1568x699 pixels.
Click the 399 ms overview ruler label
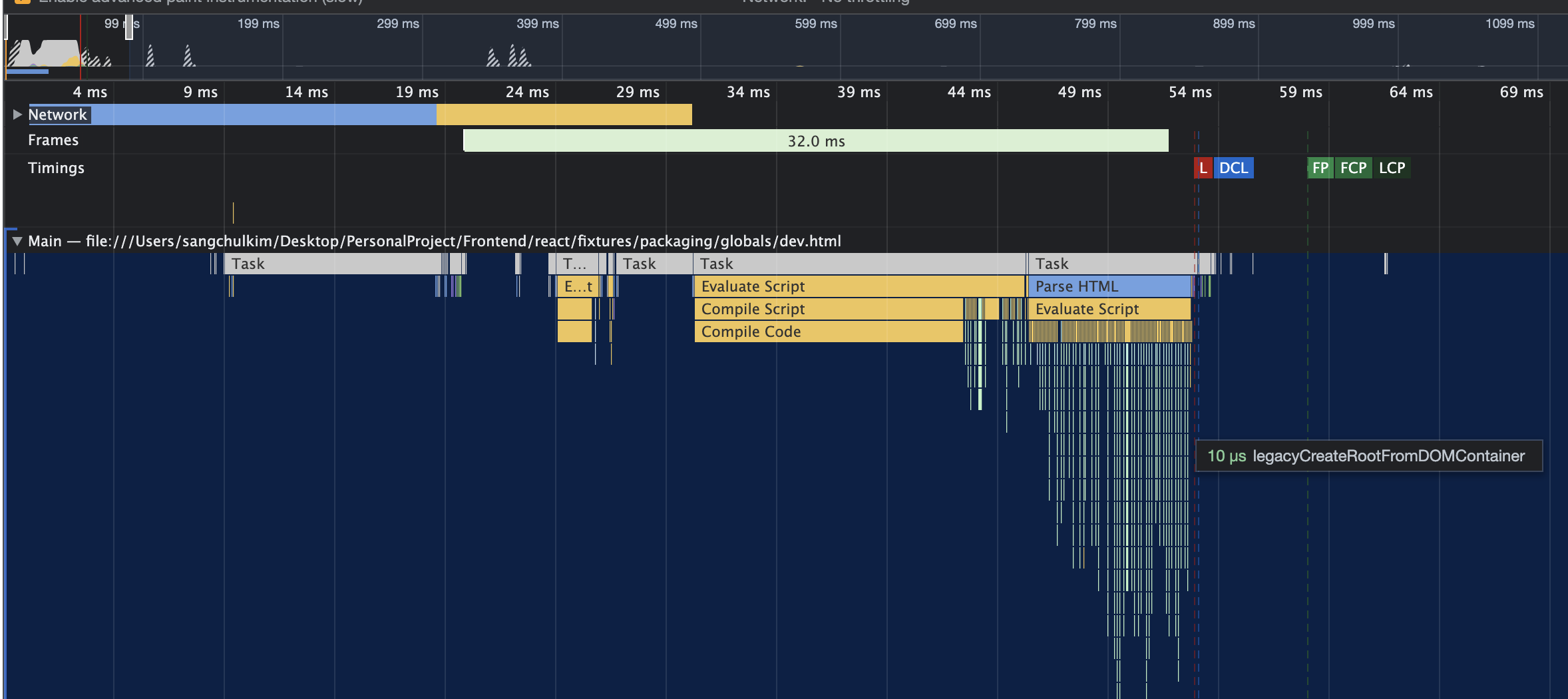pyautogui.click(x=538, y=24)
